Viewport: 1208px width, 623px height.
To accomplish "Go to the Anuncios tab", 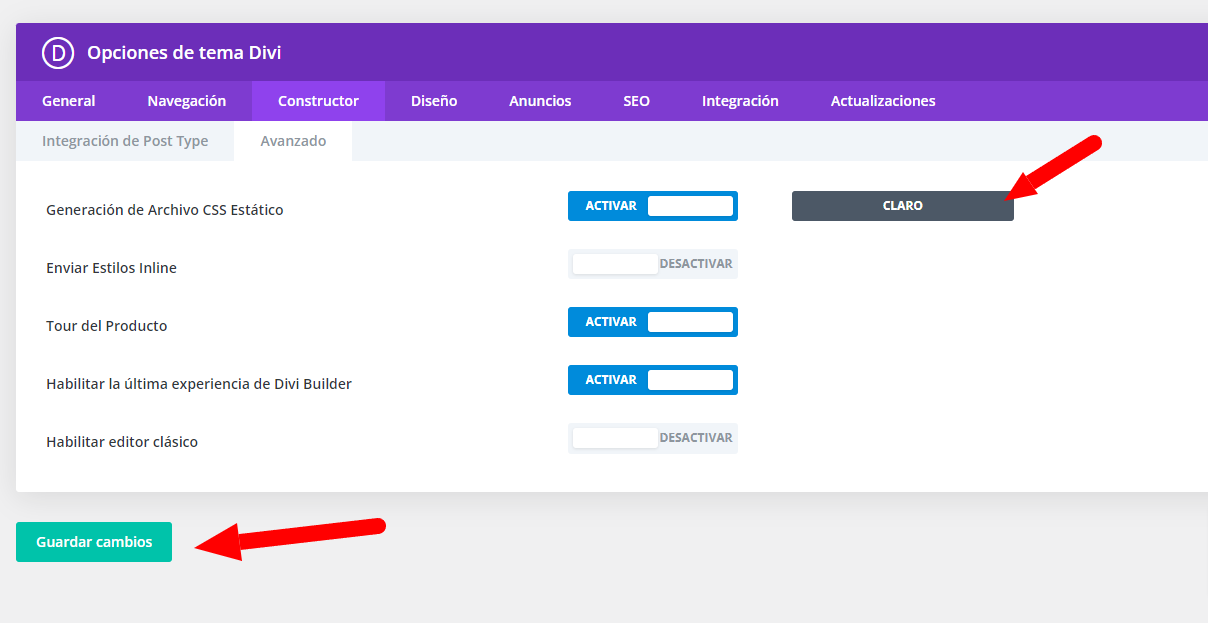I will (540, 101).
